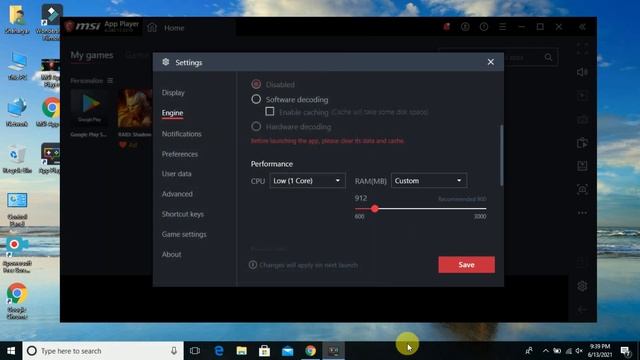Open the User data settings section
640x360 pixels.
click(176, 173)
